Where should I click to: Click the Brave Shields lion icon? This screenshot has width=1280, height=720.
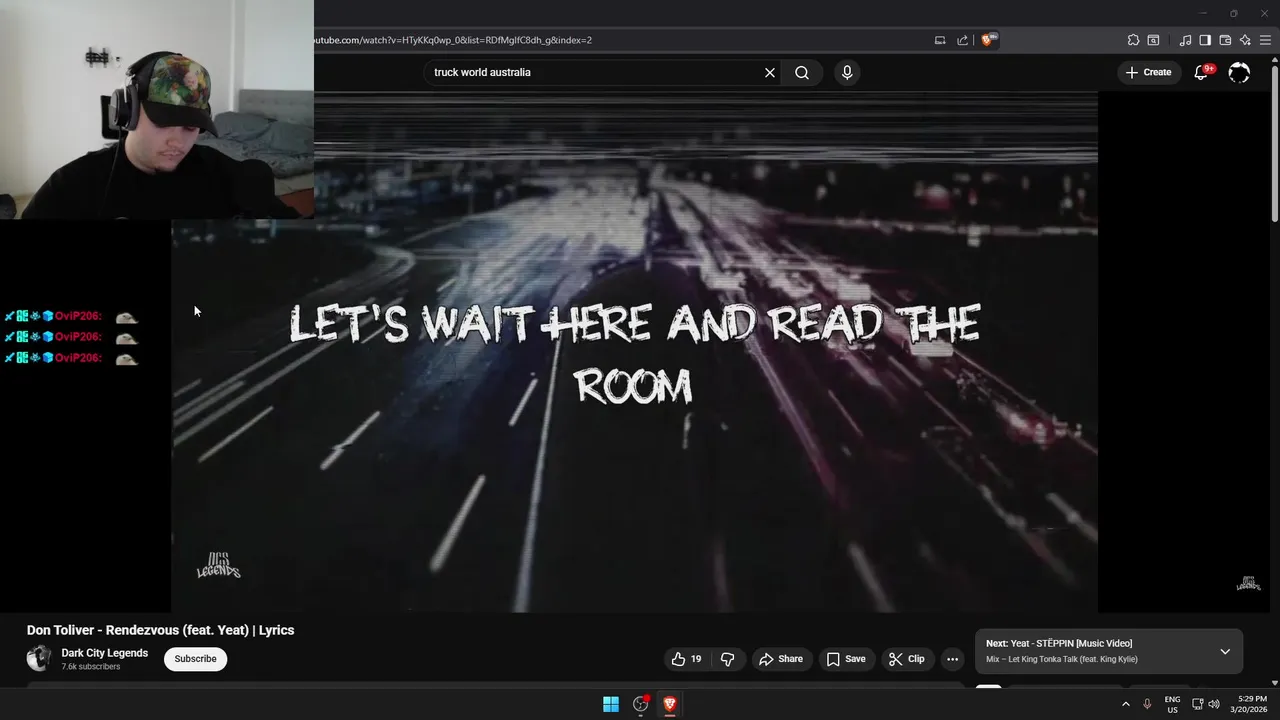(988, 40)
